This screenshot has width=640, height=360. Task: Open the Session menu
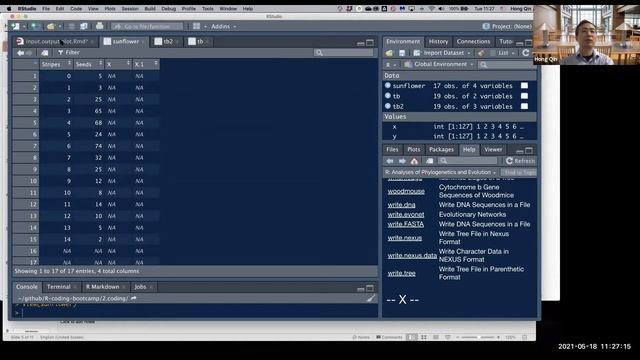[x=130, y=9]
